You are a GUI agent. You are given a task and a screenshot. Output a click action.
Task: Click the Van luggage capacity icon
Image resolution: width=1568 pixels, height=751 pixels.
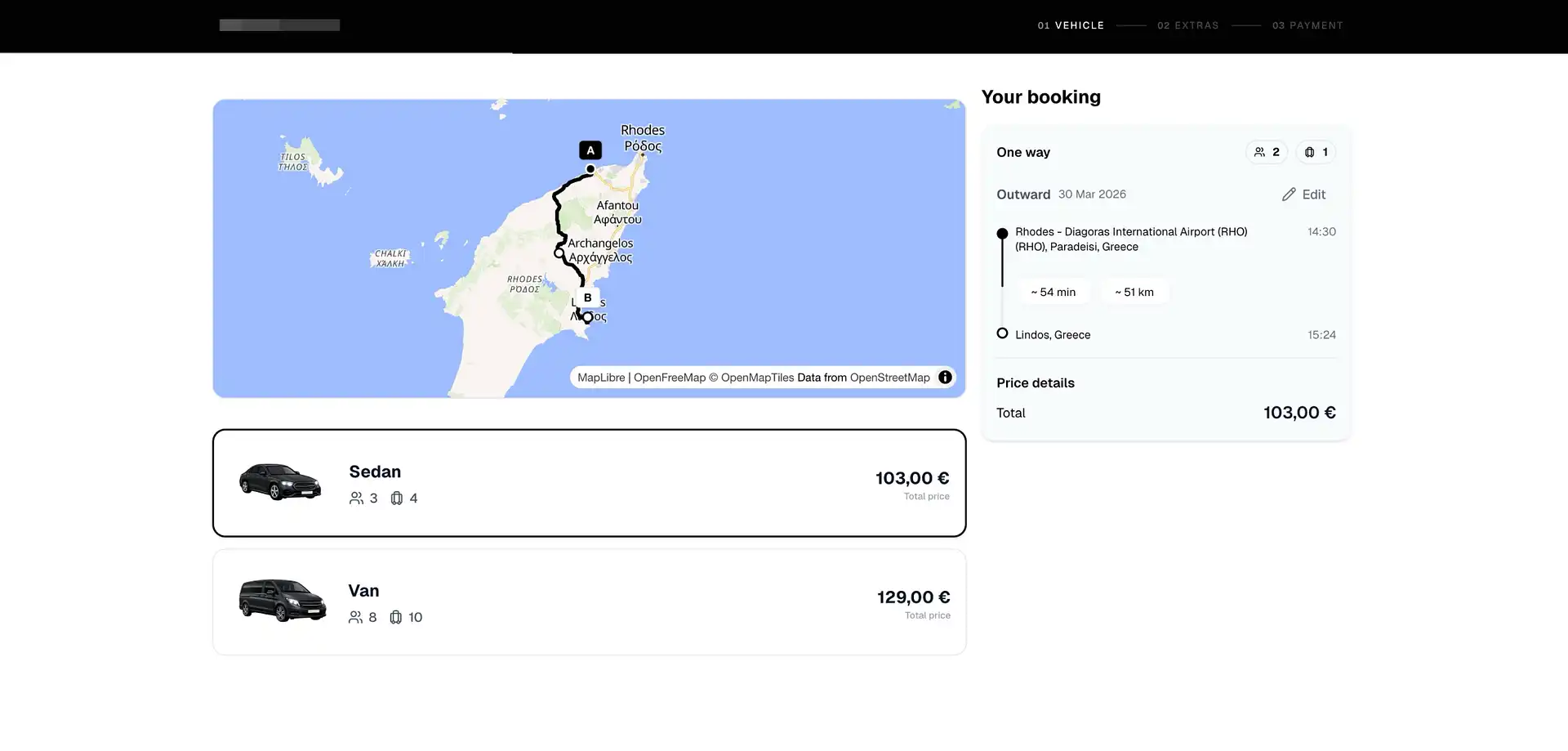[x=396, y=617]
